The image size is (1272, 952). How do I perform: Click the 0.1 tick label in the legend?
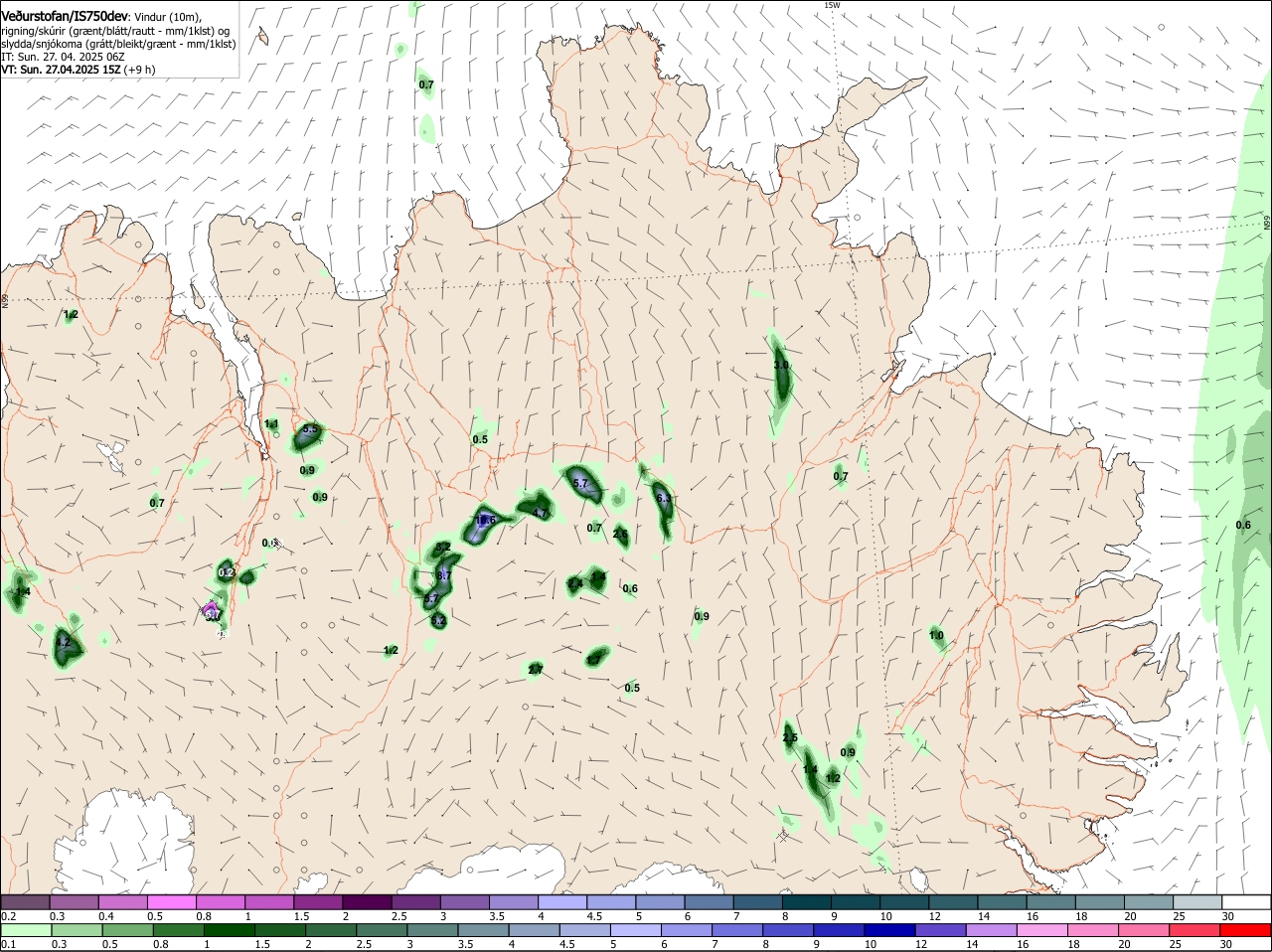pyautogui.click(x=8, y=945)
